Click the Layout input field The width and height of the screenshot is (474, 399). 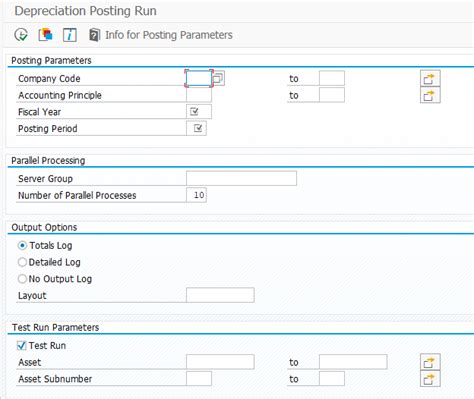(x=220, y=295)
